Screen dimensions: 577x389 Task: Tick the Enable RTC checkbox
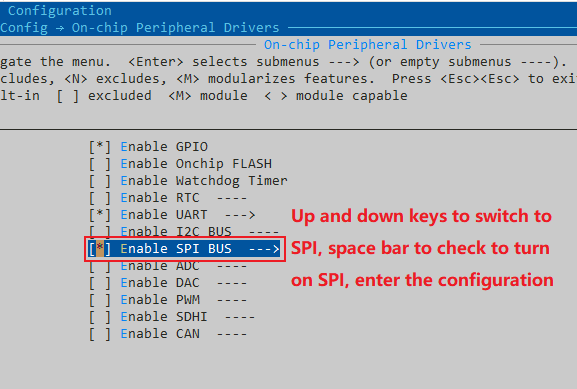[99, 198]
